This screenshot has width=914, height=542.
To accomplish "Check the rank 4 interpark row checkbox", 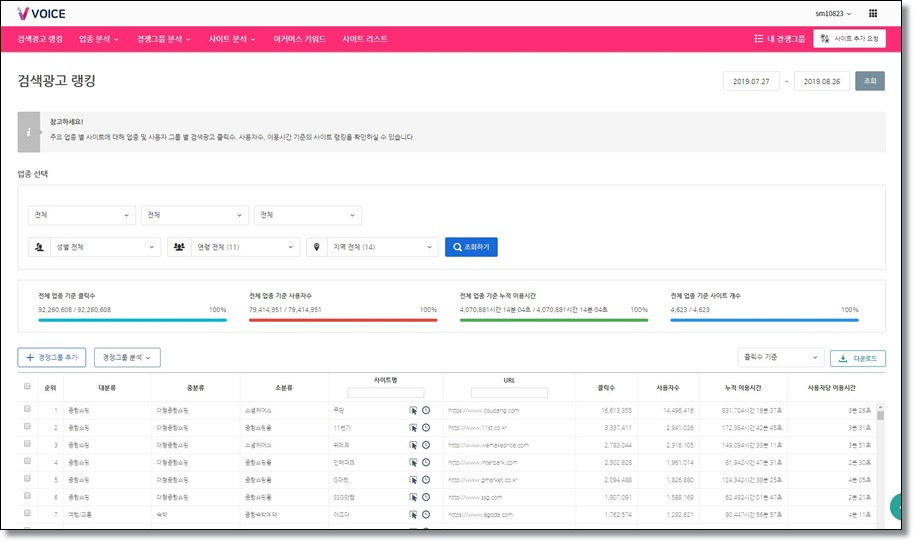I will [27, 461].
